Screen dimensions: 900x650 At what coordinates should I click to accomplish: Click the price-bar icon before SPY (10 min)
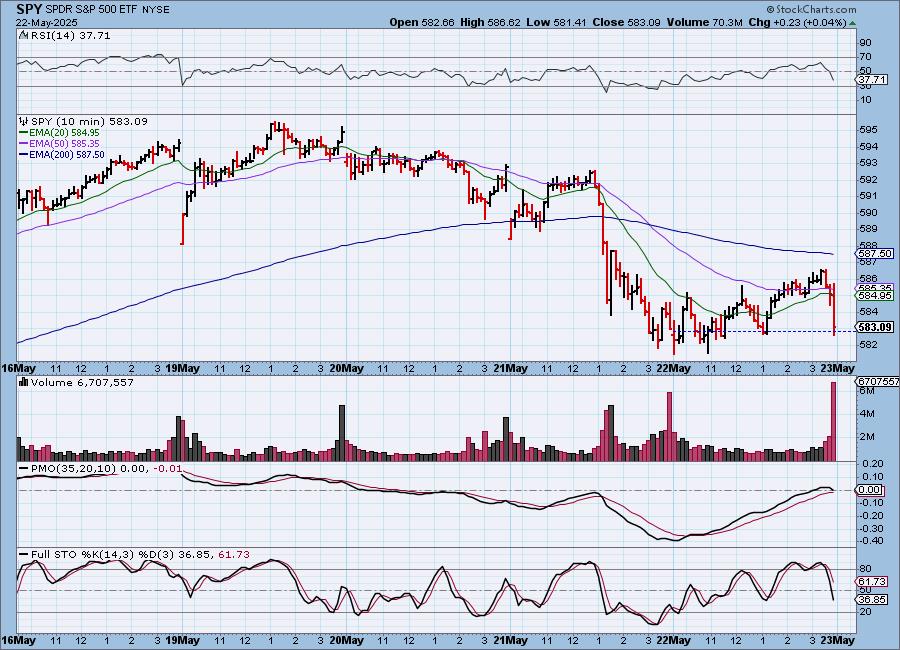tap(24, 121)
